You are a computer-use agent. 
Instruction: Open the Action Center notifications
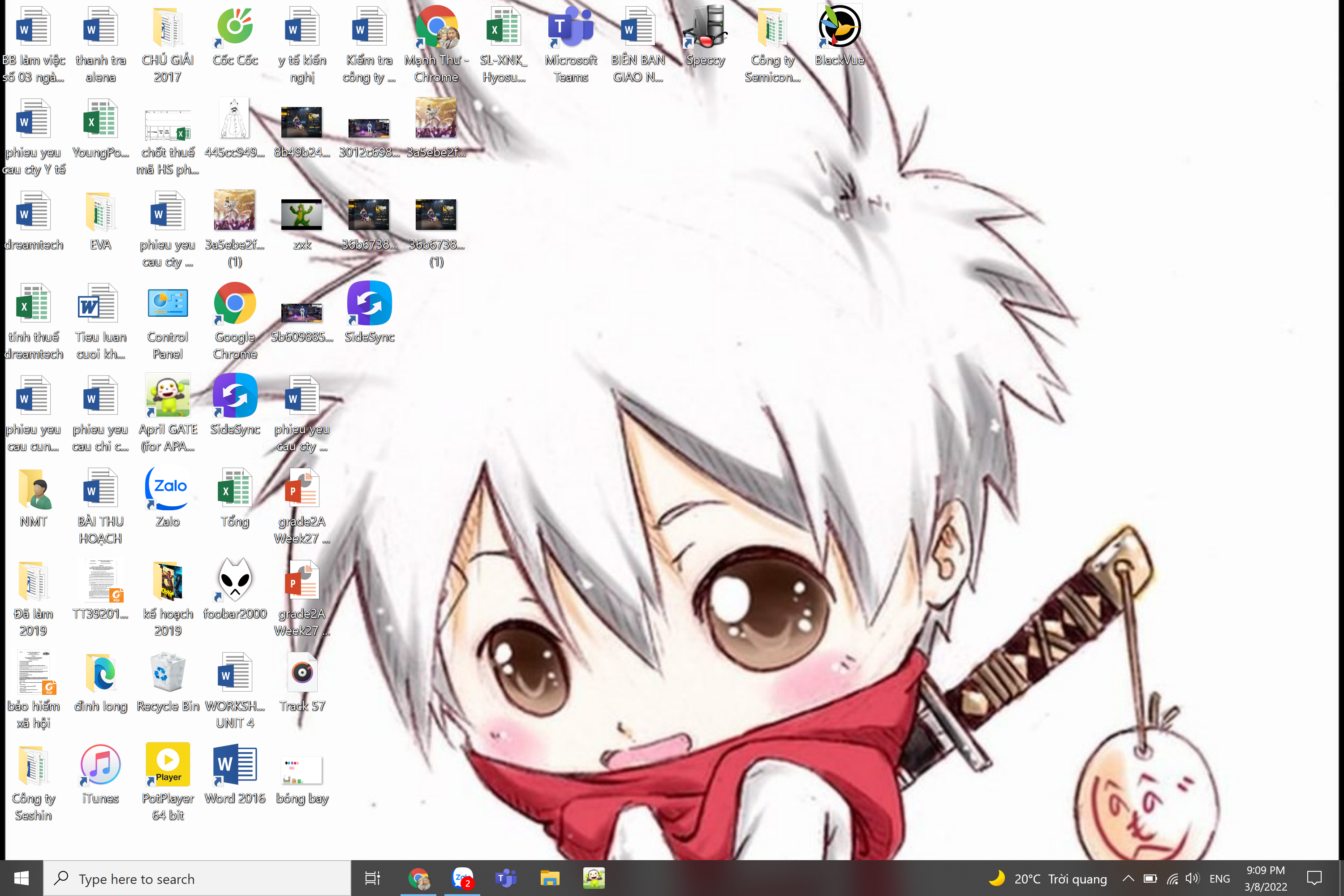1314,878
